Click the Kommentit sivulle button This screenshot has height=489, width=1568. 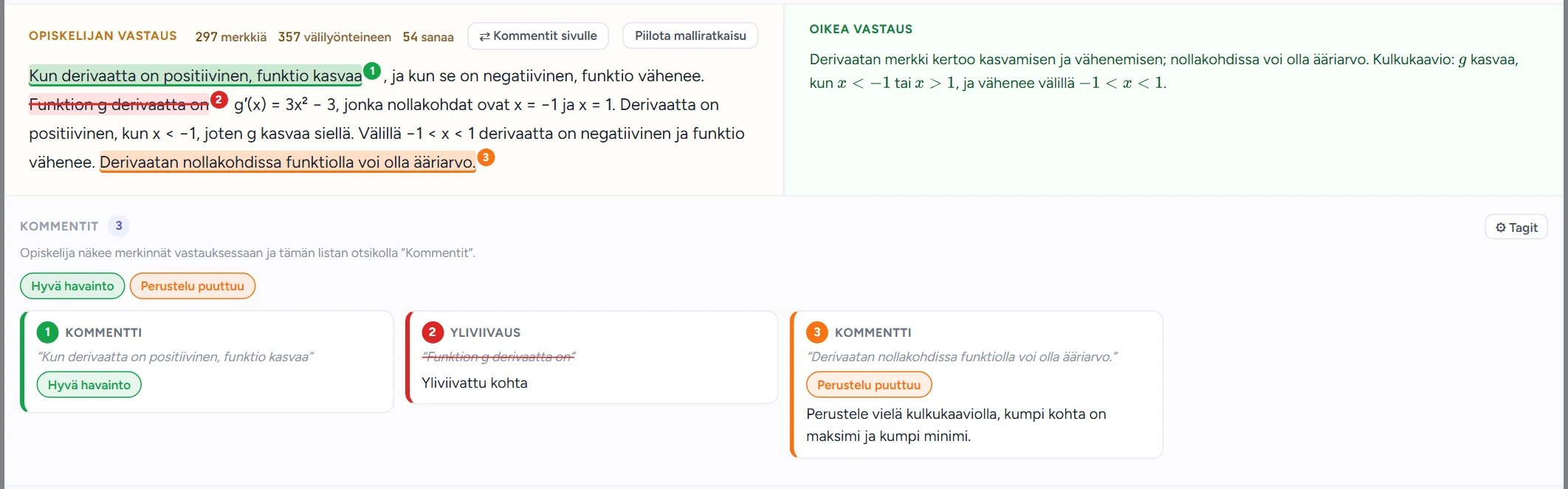pyautogui.click(x=538, y=35)
